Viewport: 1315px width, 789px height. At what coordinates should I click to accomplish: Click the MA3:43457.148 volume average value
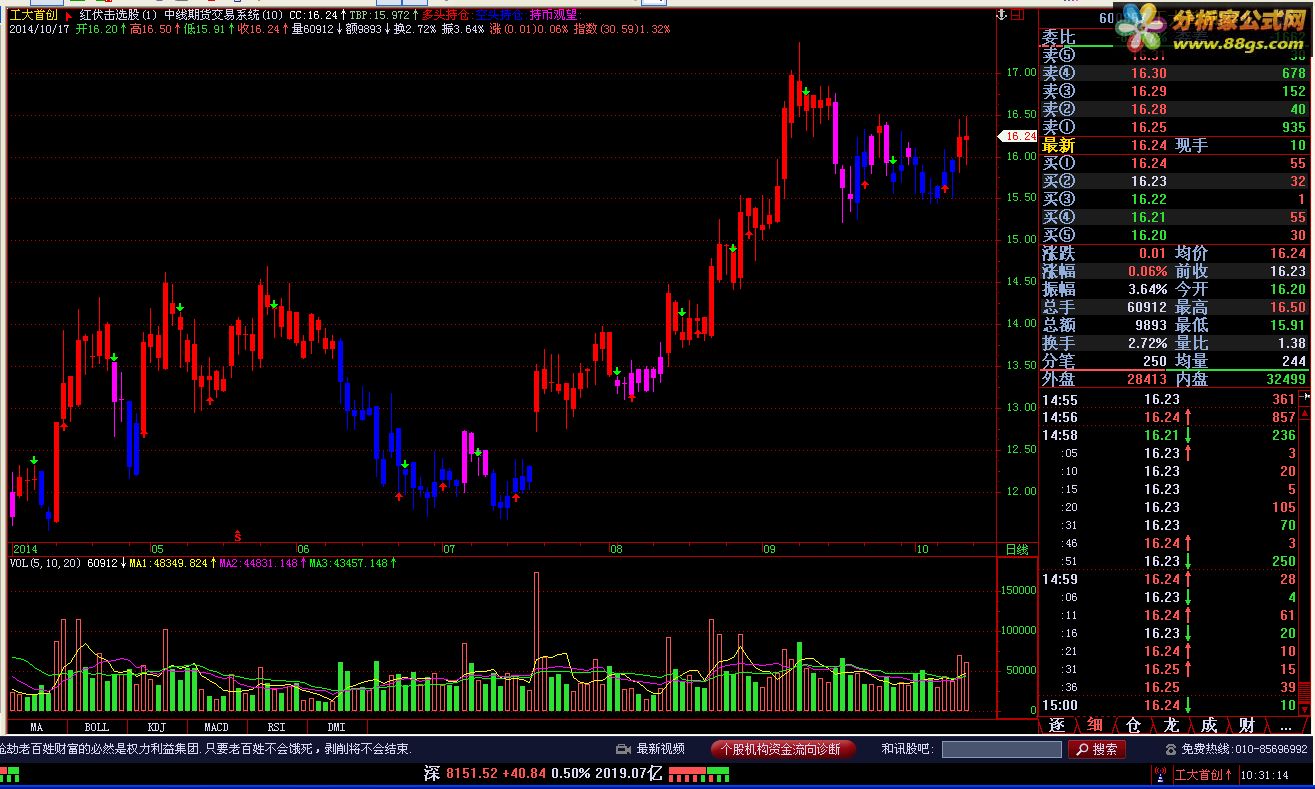tap(348, 563)
